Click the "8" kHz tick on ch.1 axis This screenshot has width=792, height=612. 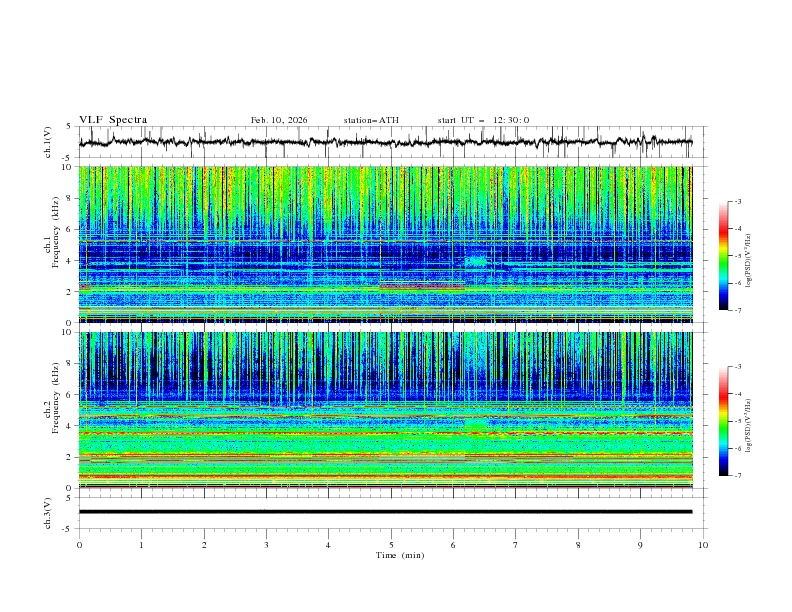[x=70, y=198]
